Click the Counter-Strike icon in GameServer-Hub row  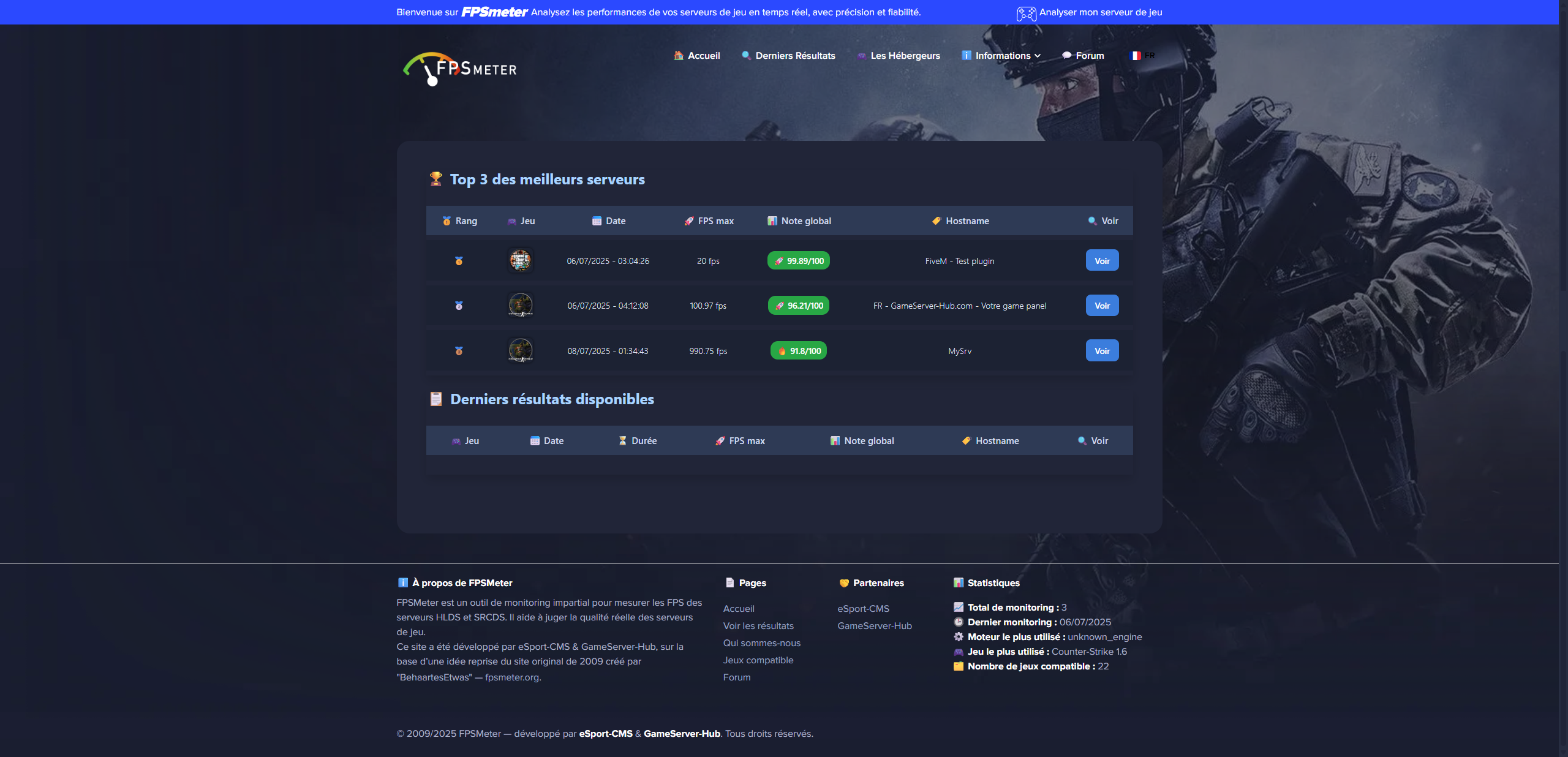click(x=521, y=305)
